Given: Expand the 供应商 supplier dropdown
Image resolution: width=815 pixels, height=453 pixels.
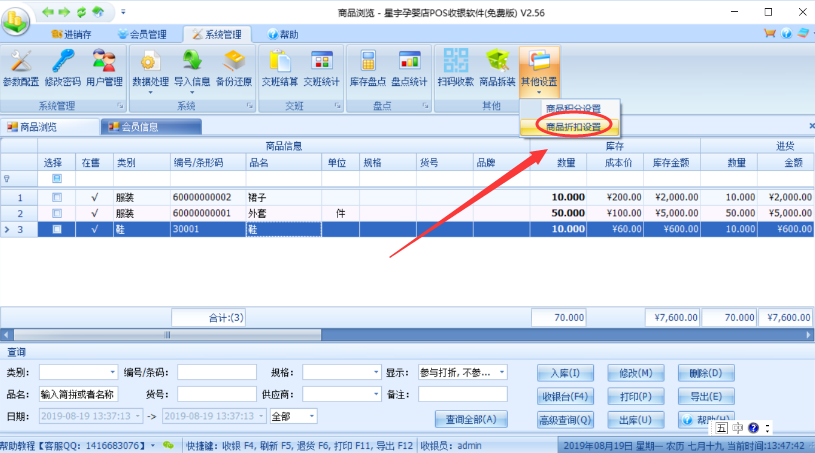Looking at the screenshot, I should coord(376,394).
